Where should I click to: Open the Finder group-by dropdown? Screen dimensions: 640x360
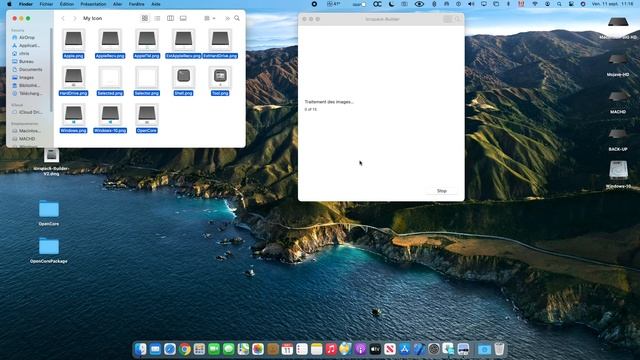tap(209, 18)
